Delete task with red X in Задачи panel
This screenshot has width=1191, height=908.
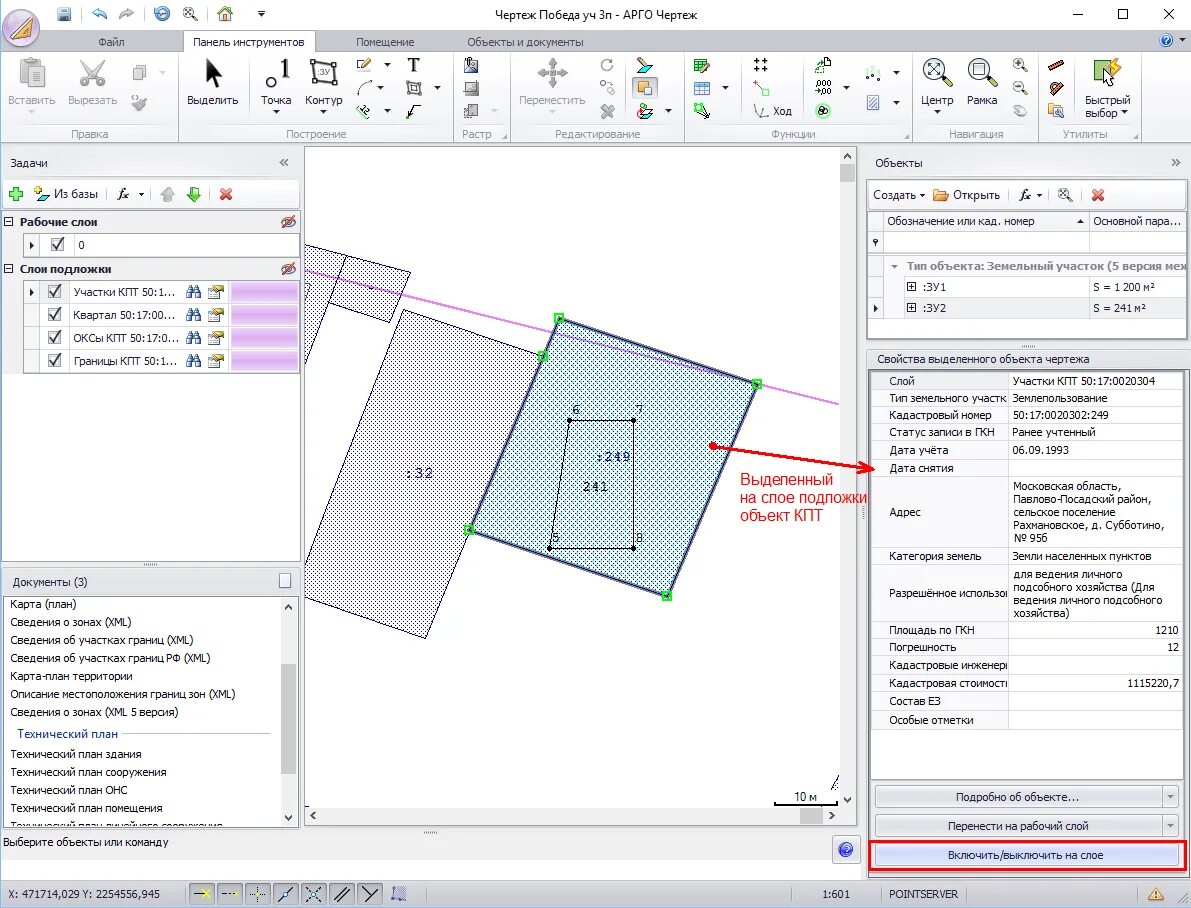tap(226, 195)
